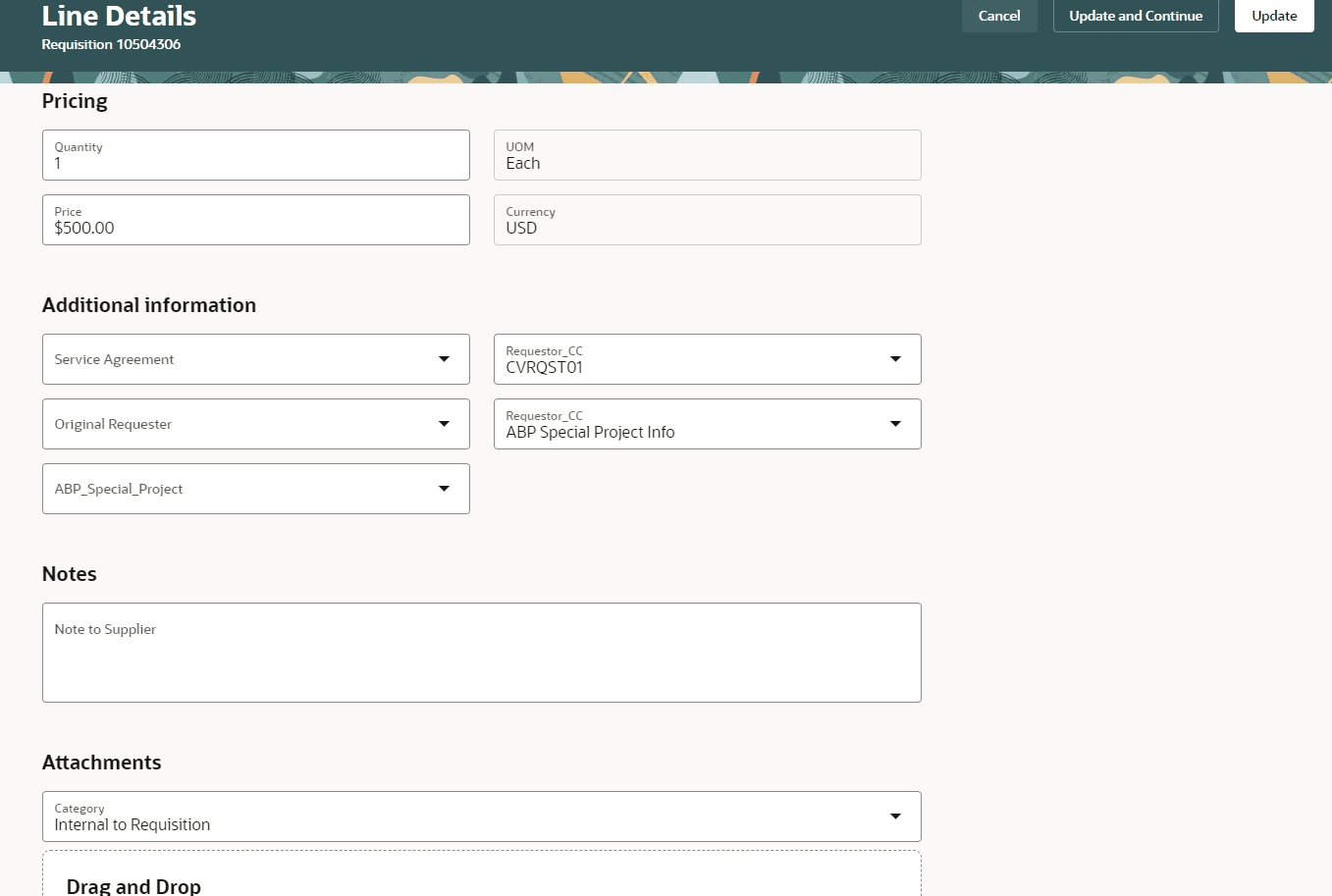
Task: Open the Service Agreement dropdown arrow
Action: point(444,359)
